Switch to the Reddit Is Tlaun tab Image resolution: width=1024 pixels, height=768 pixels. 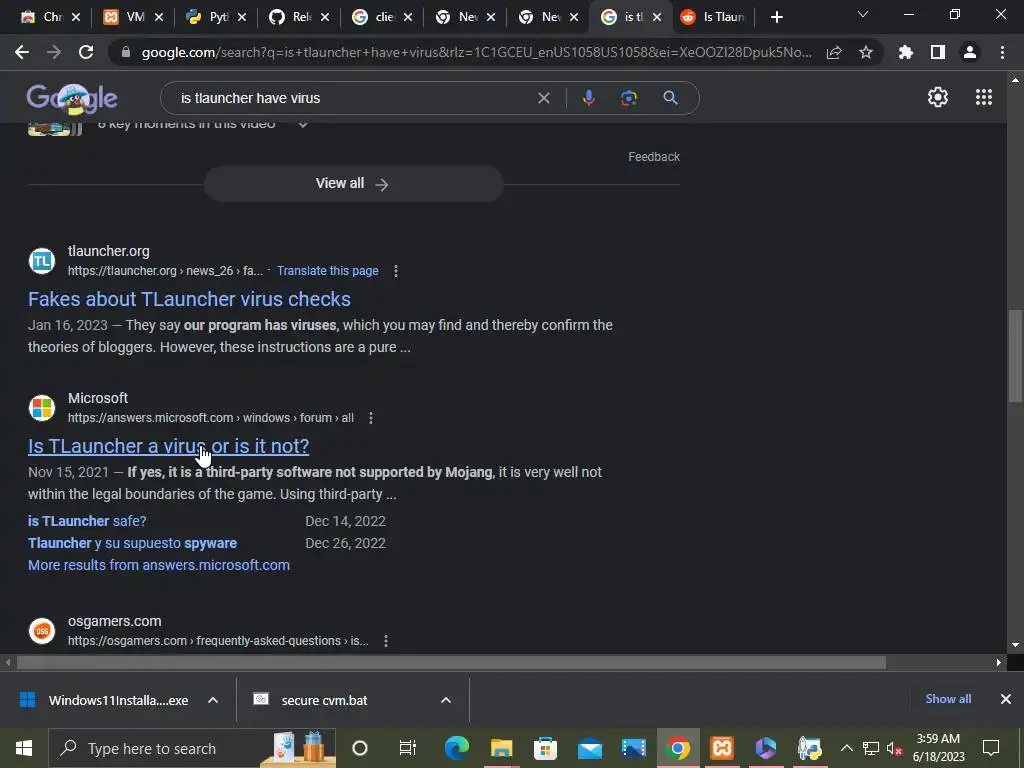coord(713,17)
